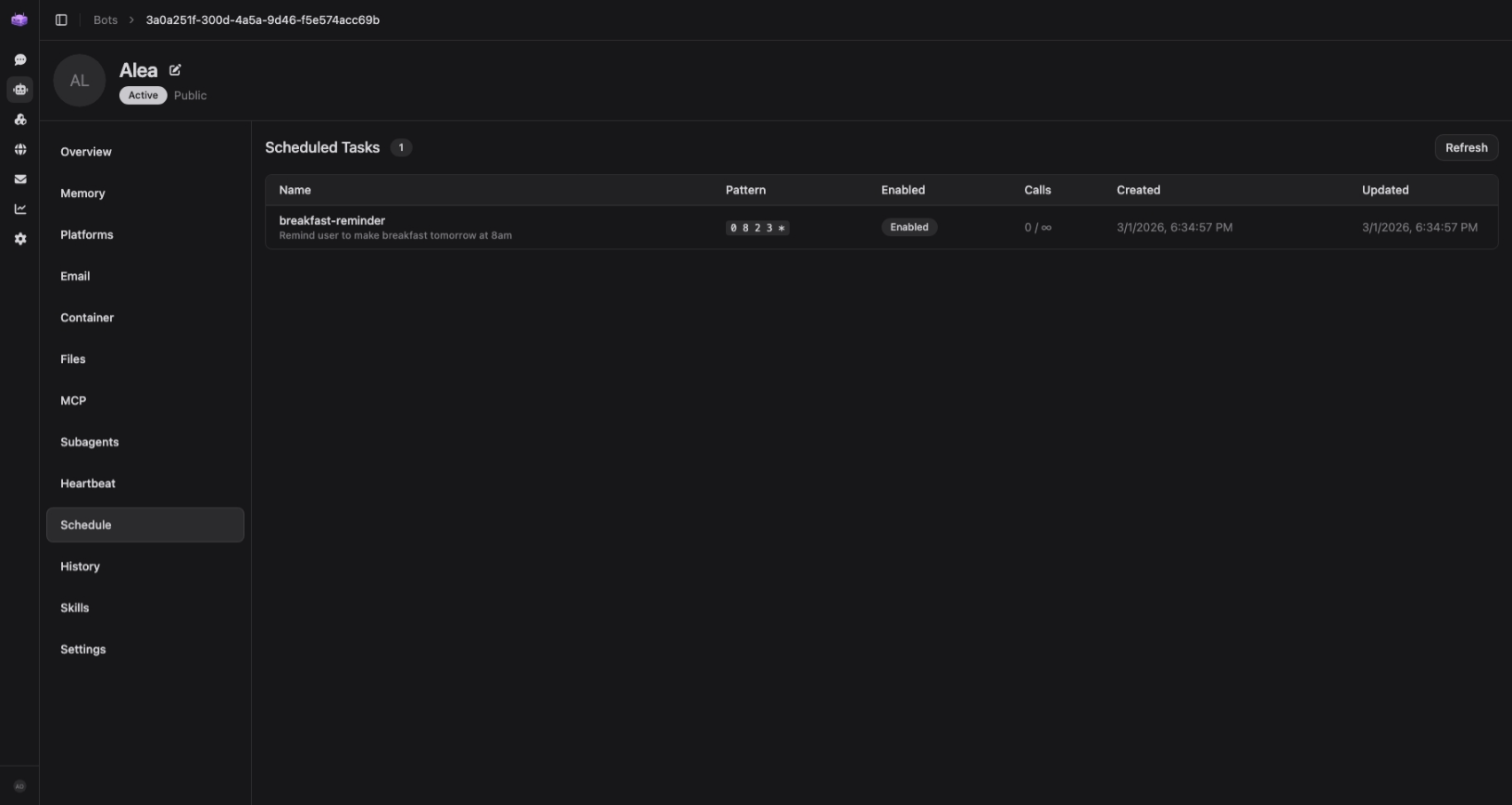Viewport: 1512px width, 805px height.
Task: Open the cubes models icon in sidebar
Action: (x=20, y=120)
